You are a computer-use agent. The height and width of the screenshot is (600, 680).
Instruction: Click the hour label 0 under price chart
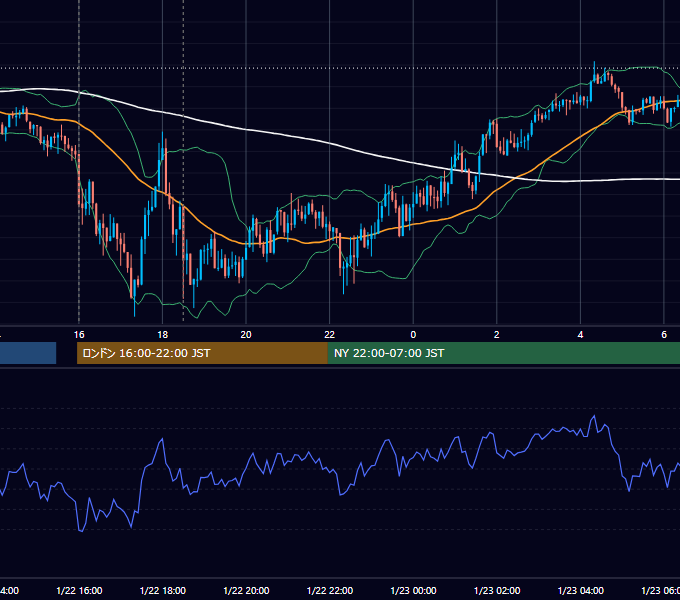point(413,335)
